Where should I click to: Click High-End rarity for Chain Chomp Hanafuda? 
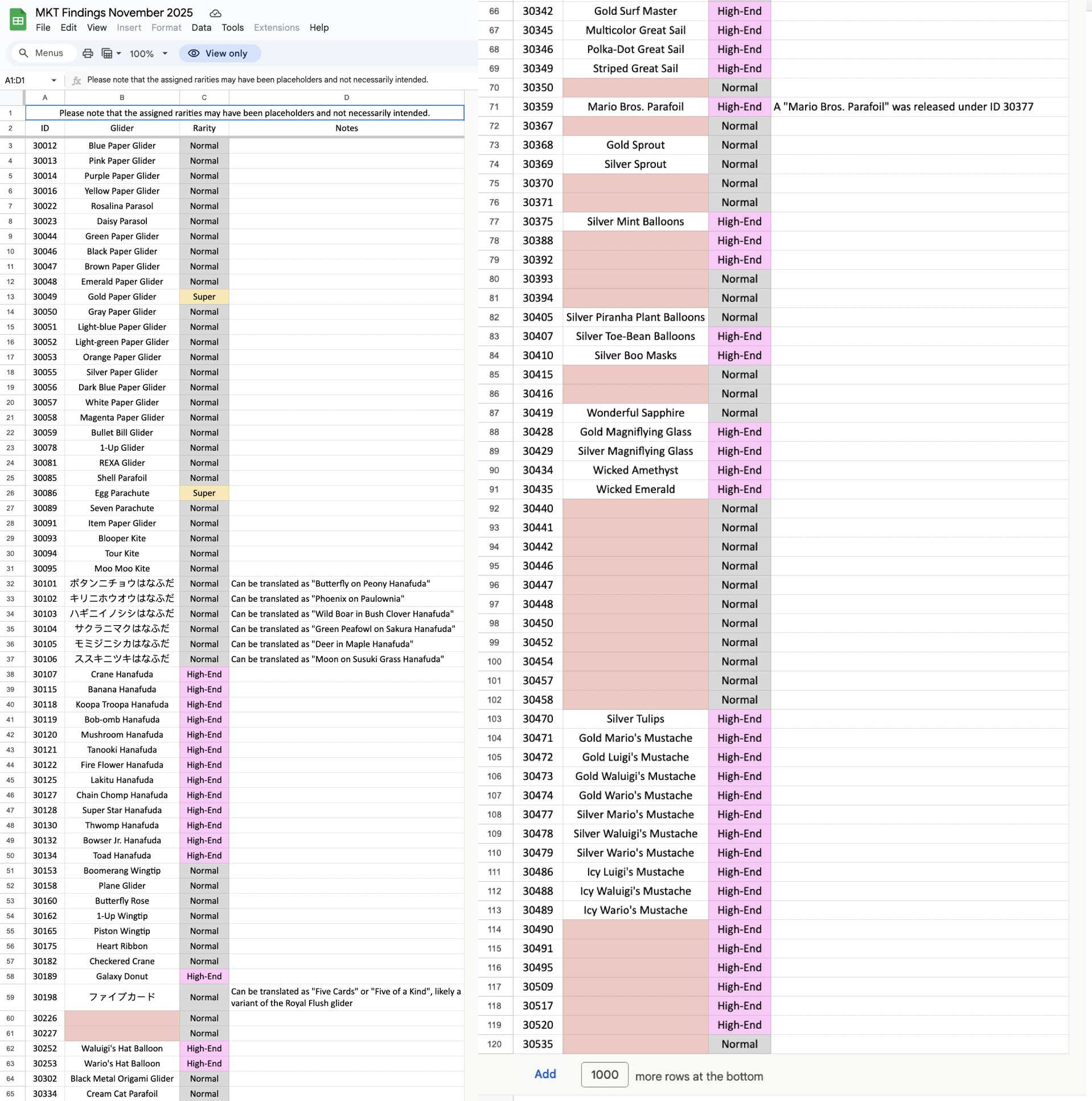click(204, 795)
